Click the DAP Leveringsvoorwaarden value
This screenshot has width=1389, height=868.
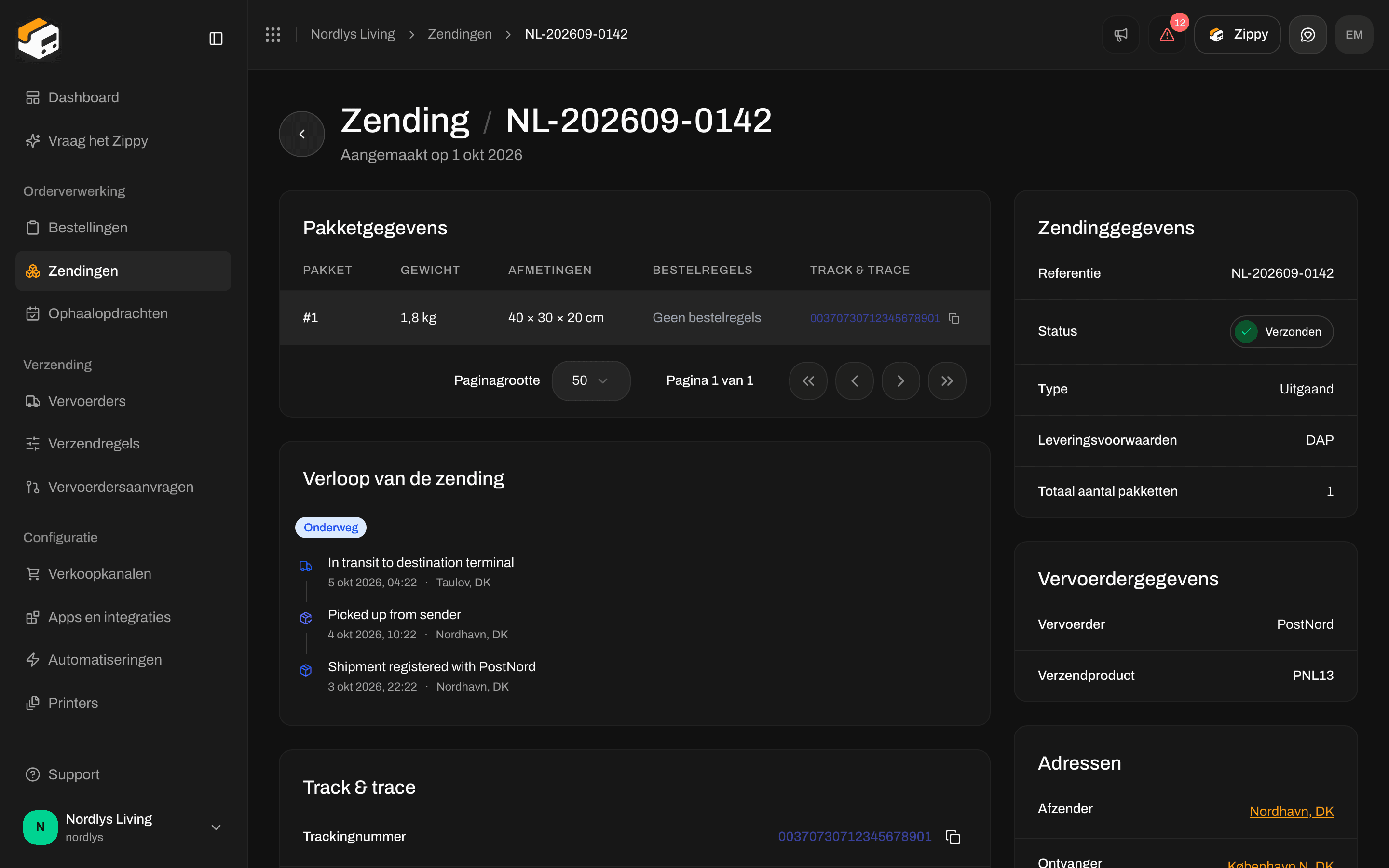pyautogui.click(x=1320, y=440)
